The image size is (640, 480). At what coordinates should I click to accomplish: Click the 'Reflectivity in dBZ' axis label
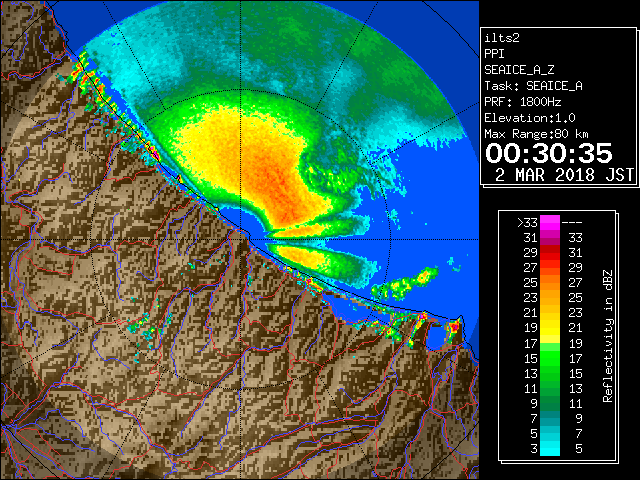[607, 336]
